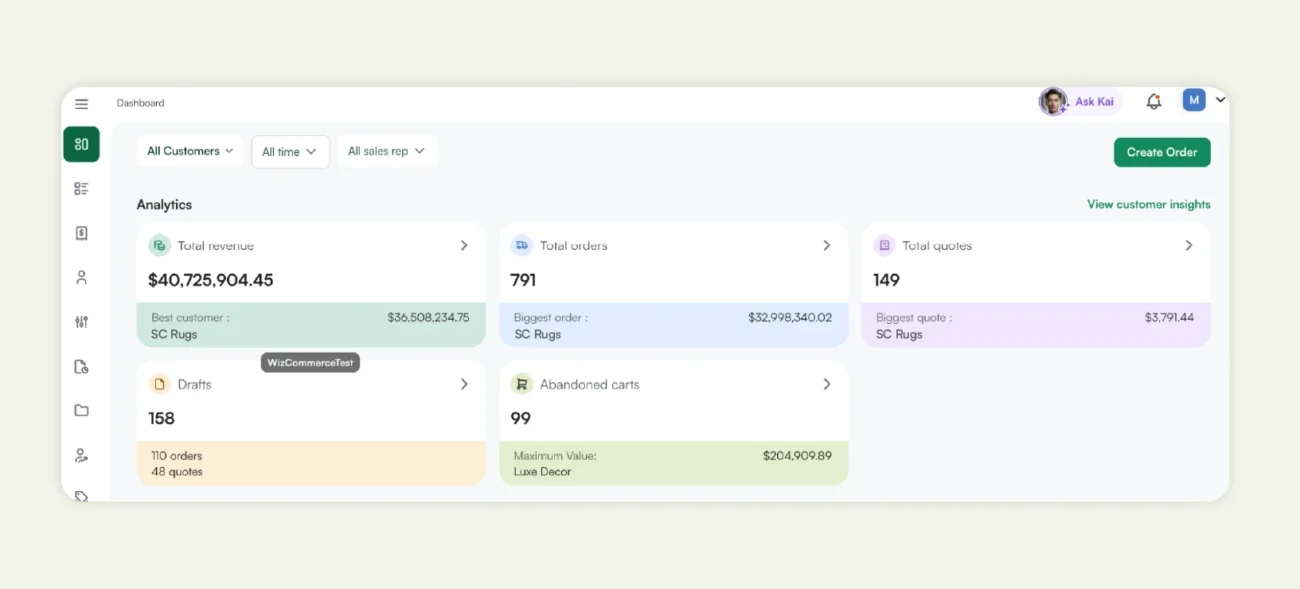1300x589 pixels.
Task: Toggle the hamburger menu at top left
Action: point(81,103)
